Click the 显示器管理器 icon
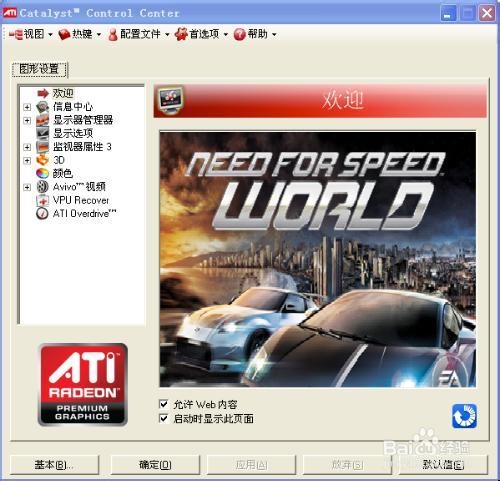This screenshot has width=500, height=481. point(43,120)
